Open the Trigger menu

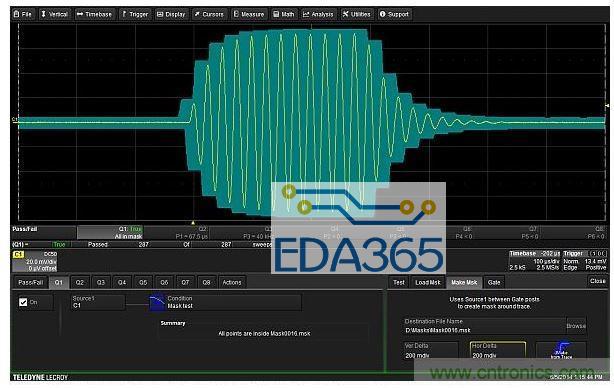point(134,14)
